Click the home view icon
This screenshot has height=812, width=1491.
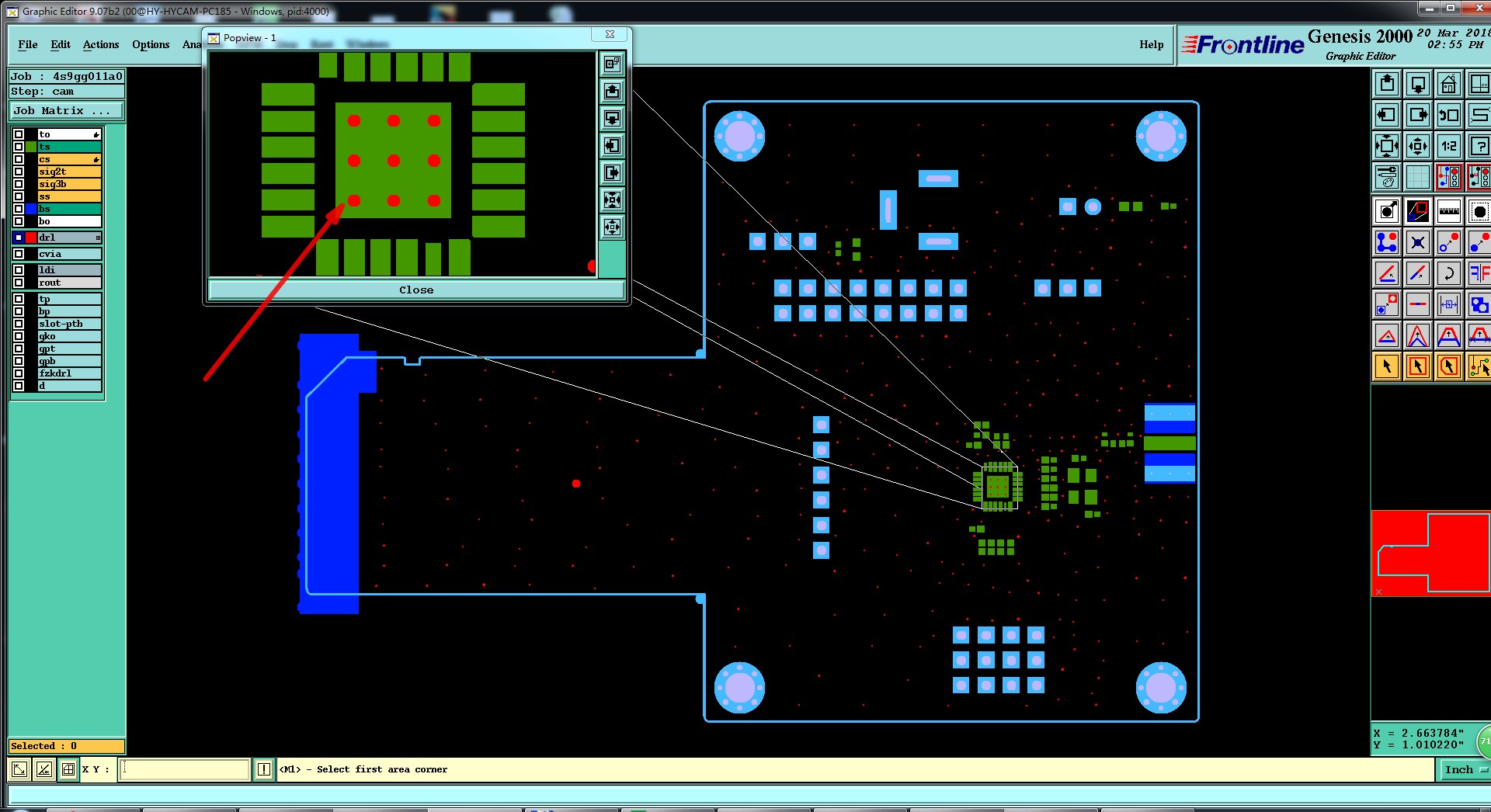pos(1449,84)
